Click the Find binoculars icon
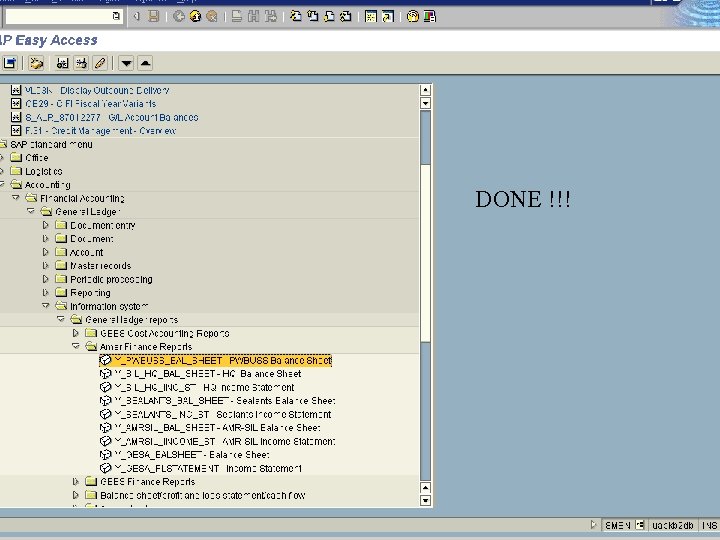The height and width of the screenshot is (540, 720). click(253, 17)
